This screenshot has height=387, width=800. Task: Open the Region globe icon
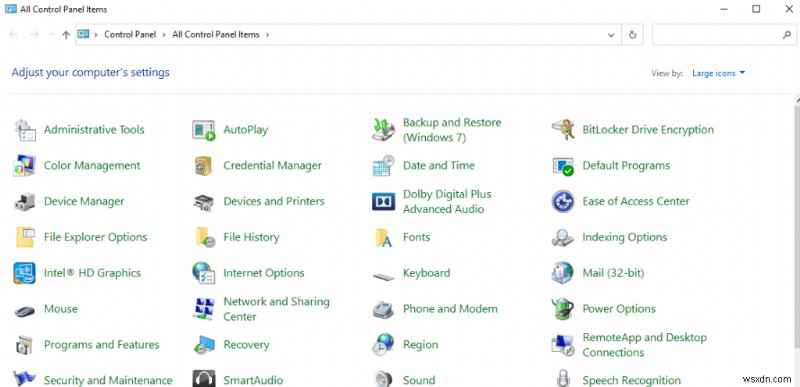pos(383,345)
